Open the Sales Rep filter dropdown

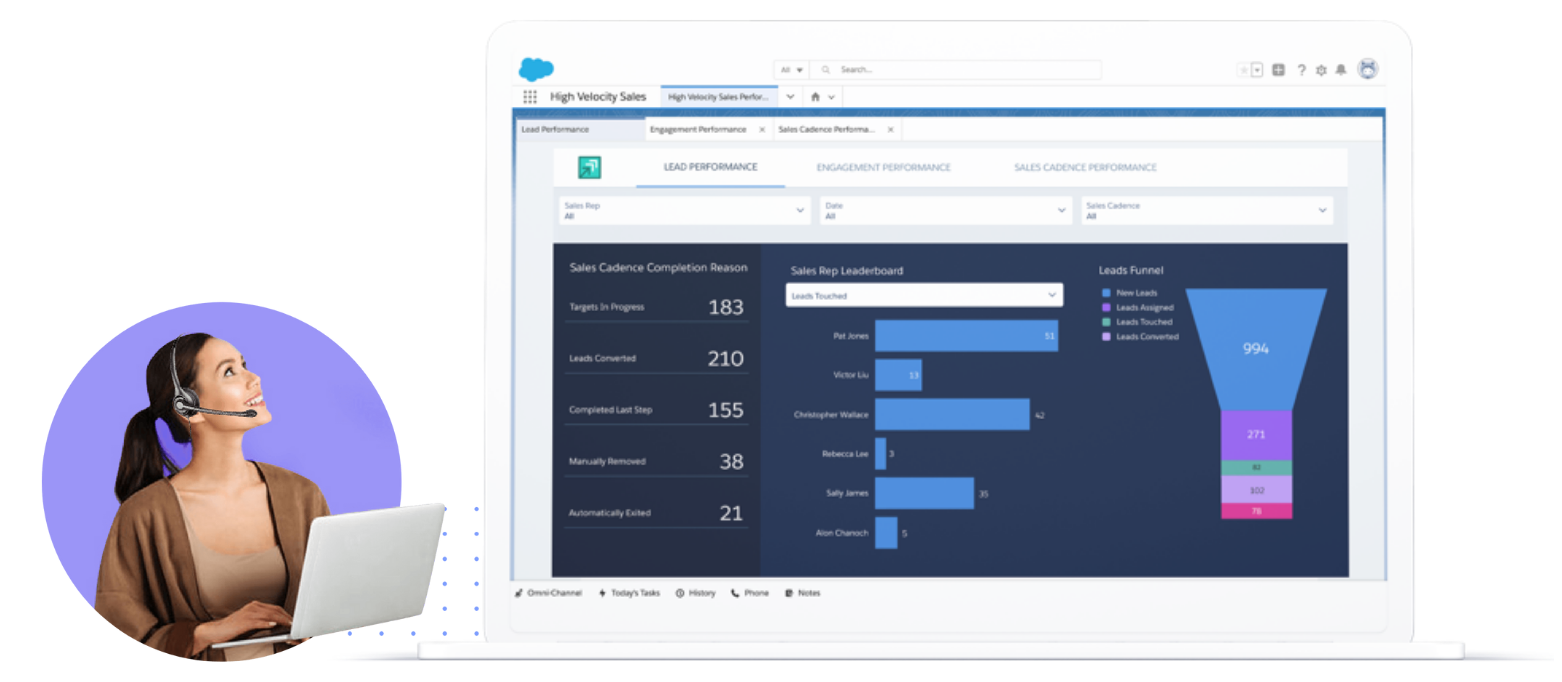coord(685,210)
